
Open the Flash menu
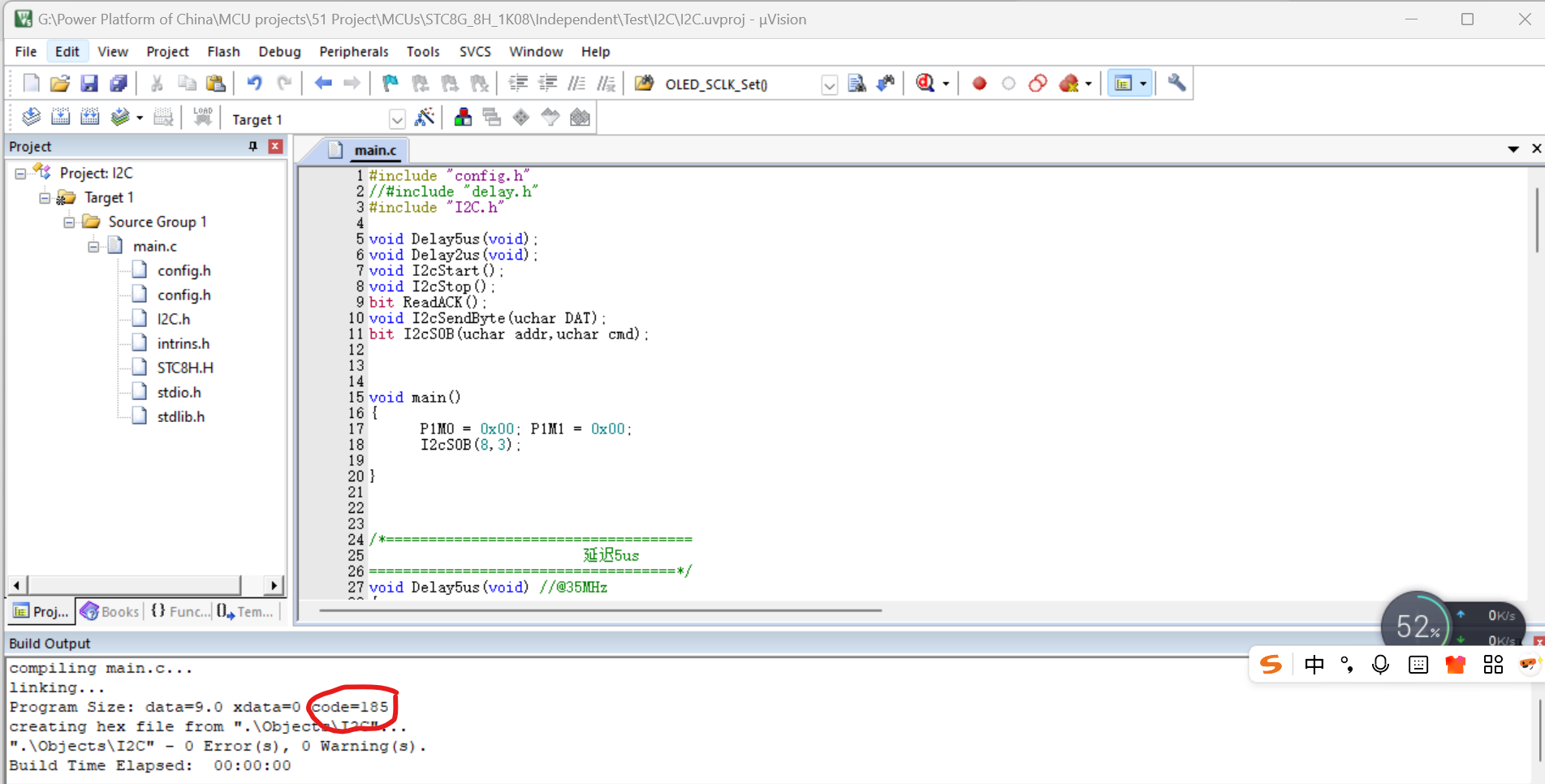click(223, 52)
